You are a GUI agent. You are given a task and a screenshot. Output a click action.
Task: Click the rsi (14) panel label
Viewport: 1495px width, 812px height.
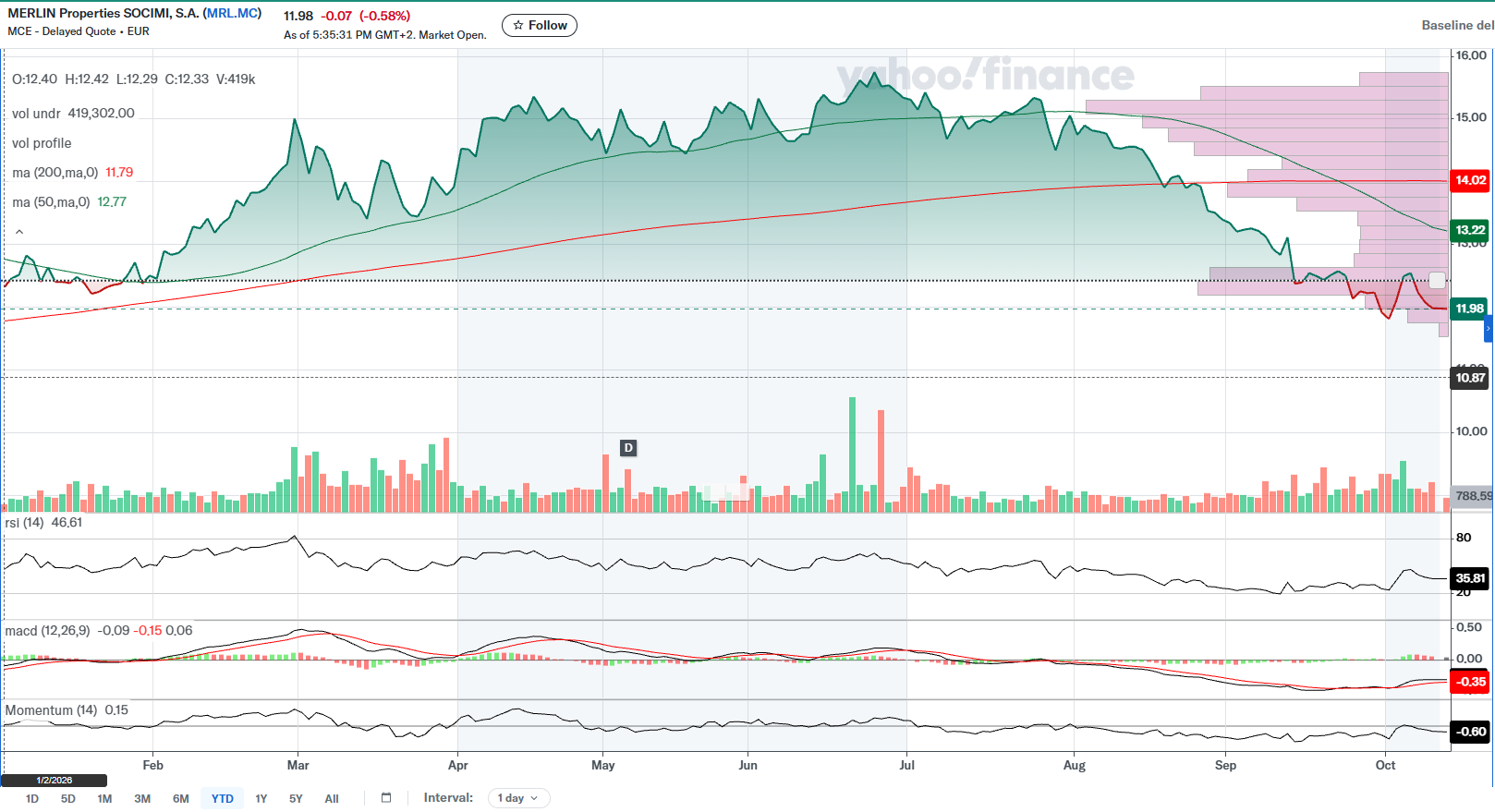(25, 523)
